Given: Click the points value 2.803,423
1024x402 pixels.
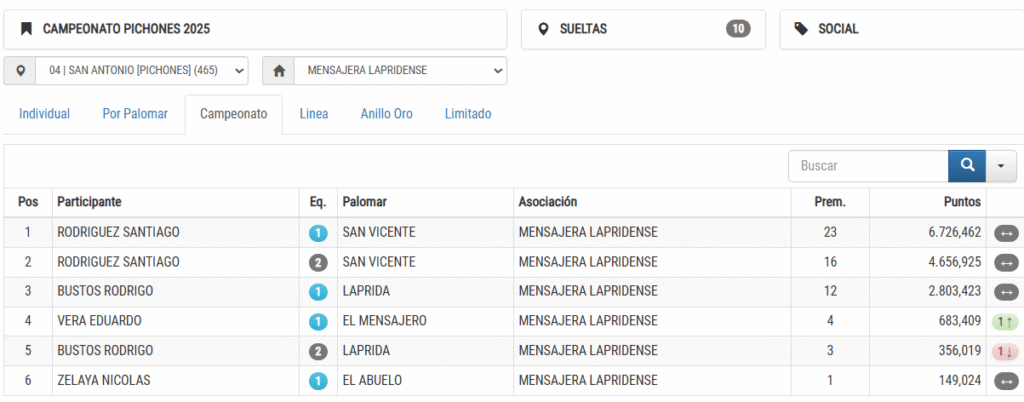Looking at the screenshot, I should [955, 292].
